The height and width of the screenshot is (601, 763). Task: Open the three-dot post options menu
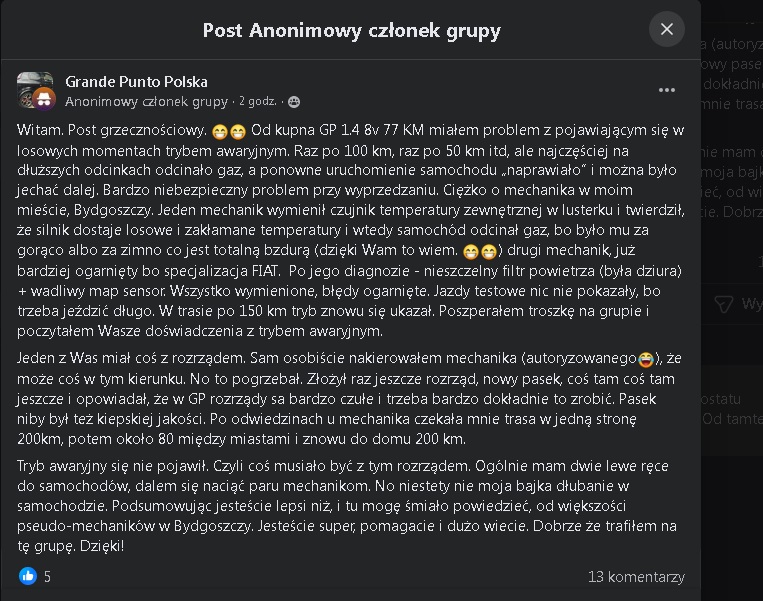pyautogui.click(x=667, y=90)
